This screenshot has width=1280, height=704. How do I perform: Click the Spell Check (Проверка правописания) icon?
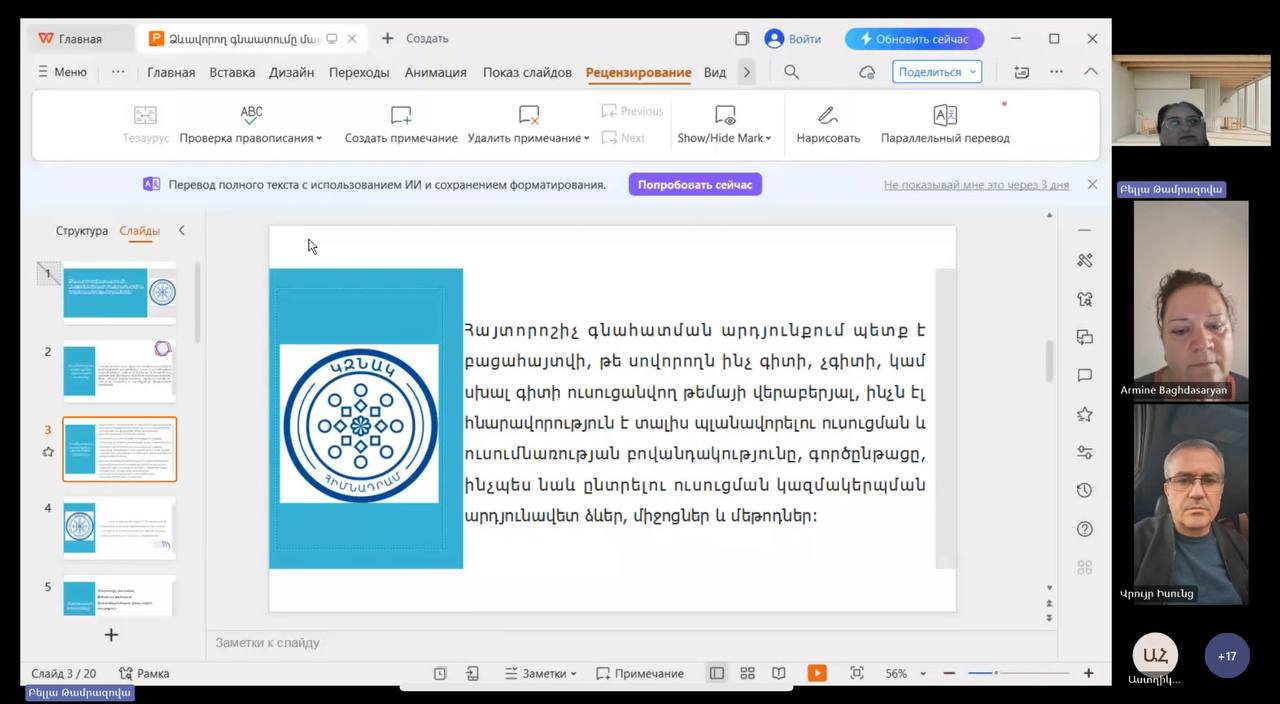click(x=251, y=114)
